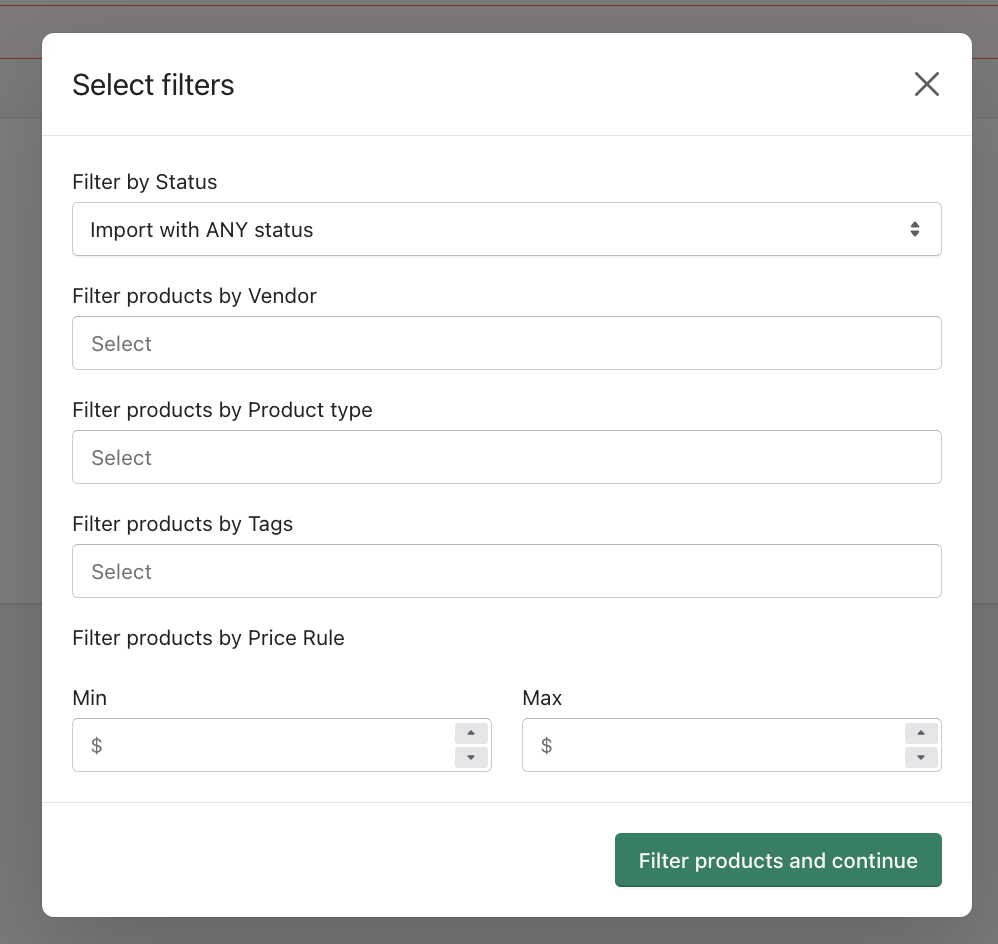Image resolution: width=998 pixels, height=944 pixels.
Task: Click the Filter products by Price Rule label
Action: coord(208,638)
